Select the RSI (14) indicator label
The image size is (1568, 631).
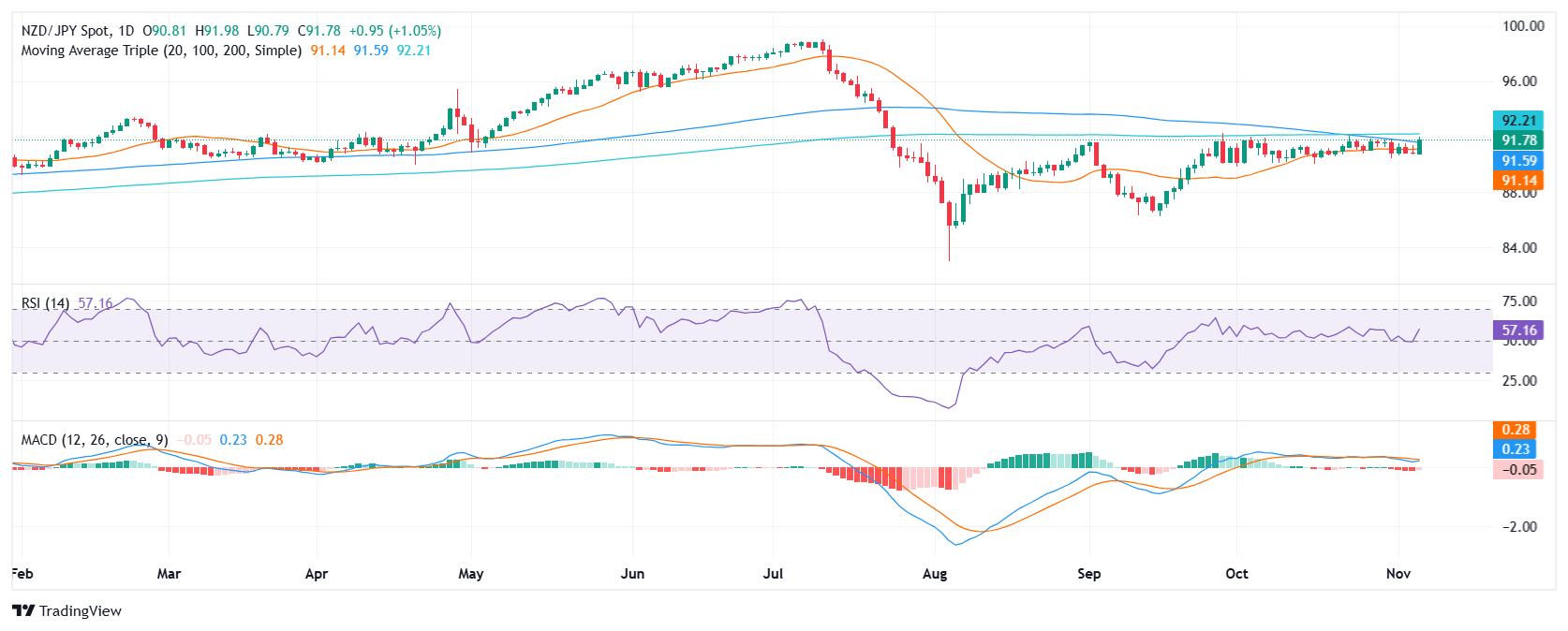45,303
